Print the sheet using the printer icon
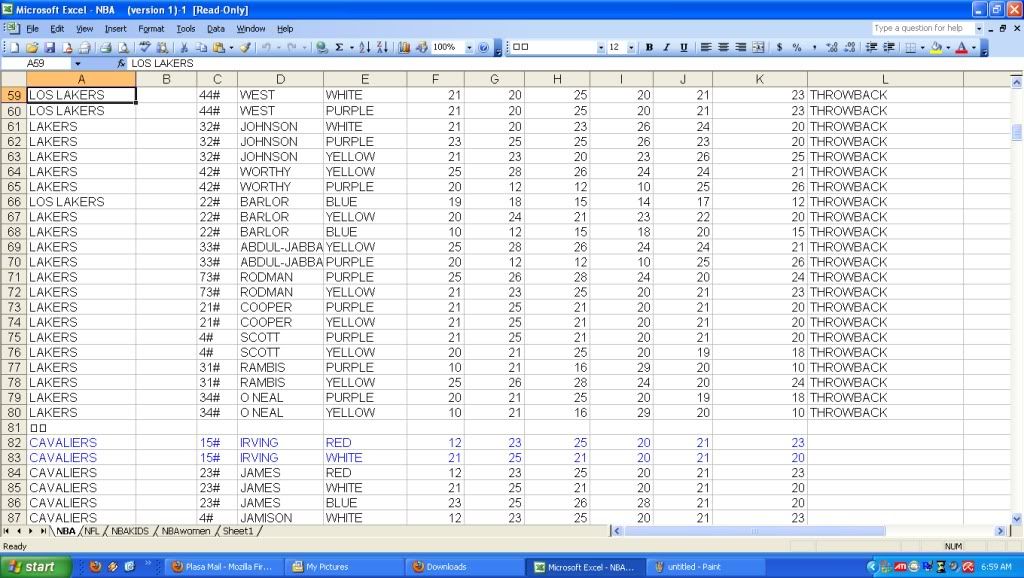The height and width of the screenshot is (578, 1024). pos(105,47)
